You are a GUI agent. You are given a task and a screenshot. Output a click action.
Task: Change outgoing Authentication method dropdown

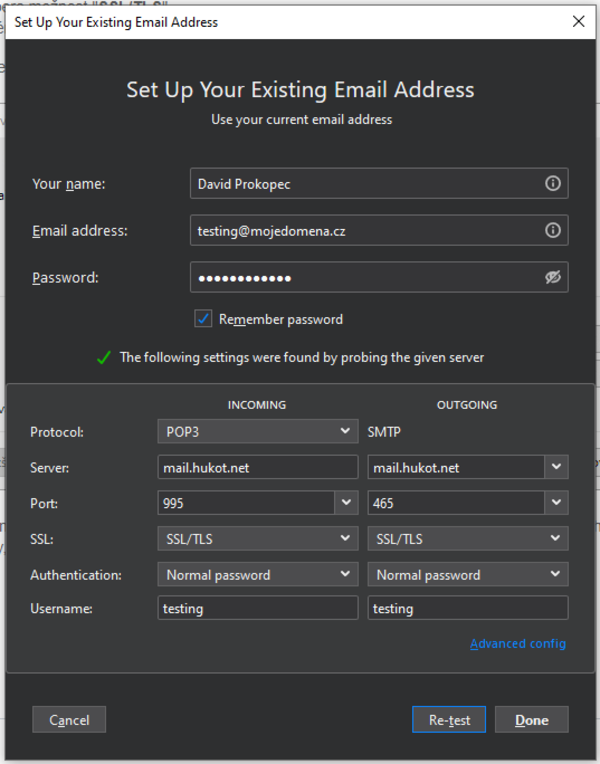[x=467, y=575]
